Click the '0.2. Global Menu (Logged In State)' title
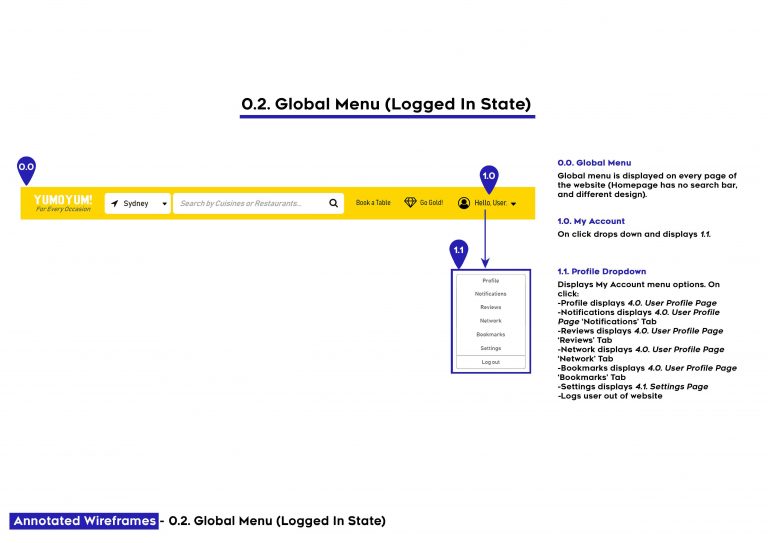768x543 pixels. (x=386, y=104)
